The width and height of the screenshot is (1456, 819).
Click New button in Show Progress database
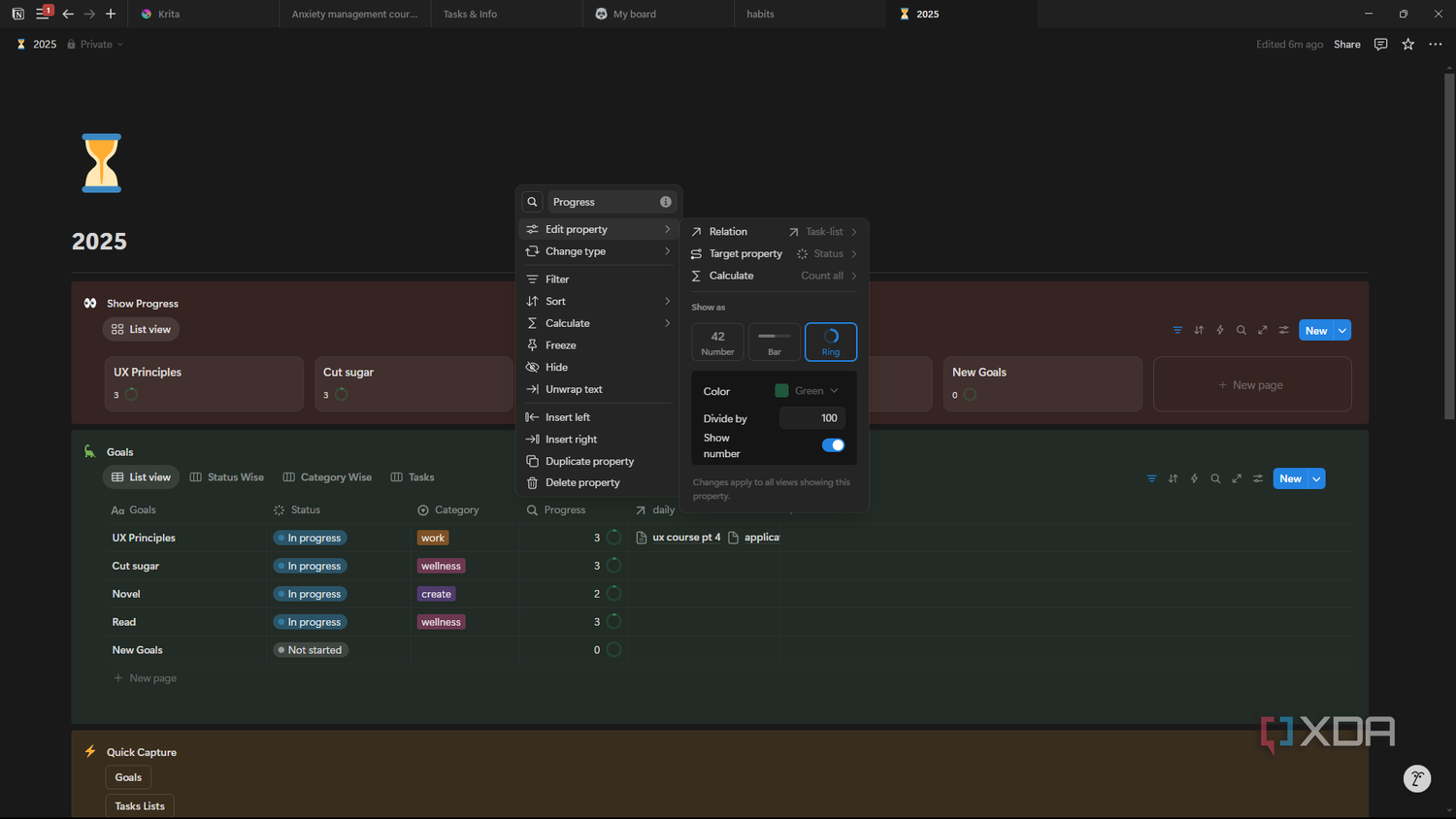(x=1316, y=331)
